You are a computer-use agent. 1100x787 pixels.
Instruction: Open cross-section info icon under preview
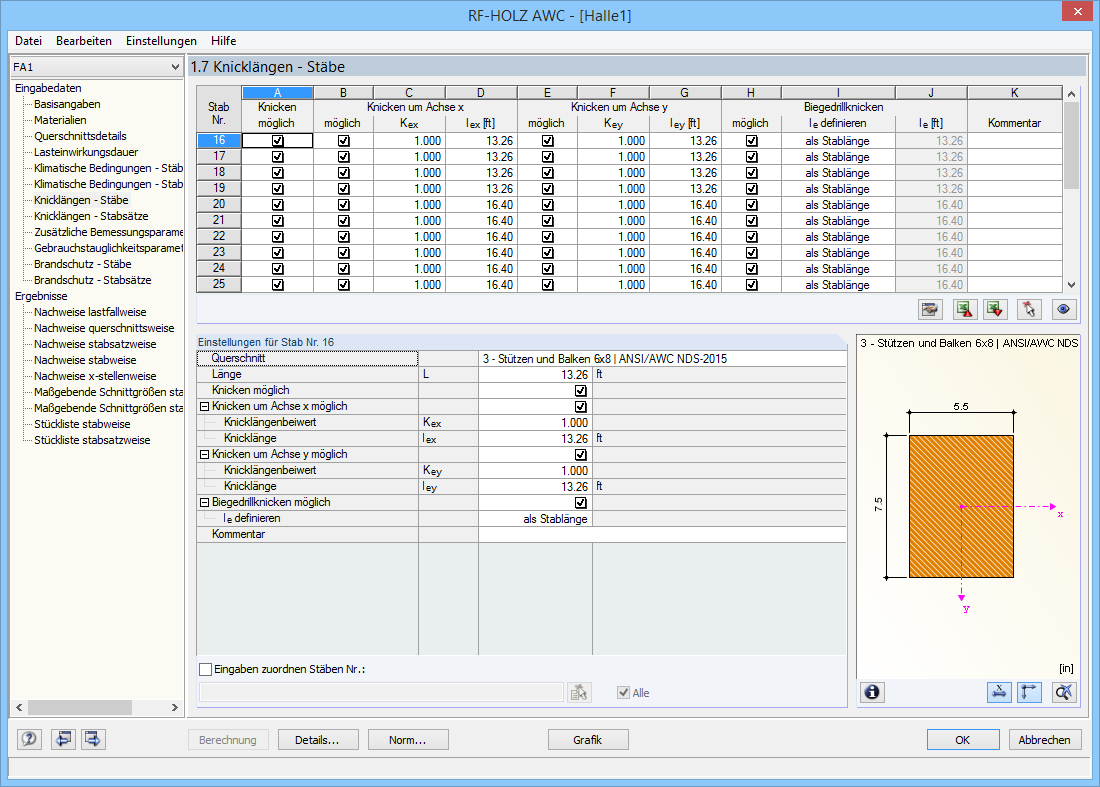872,692
